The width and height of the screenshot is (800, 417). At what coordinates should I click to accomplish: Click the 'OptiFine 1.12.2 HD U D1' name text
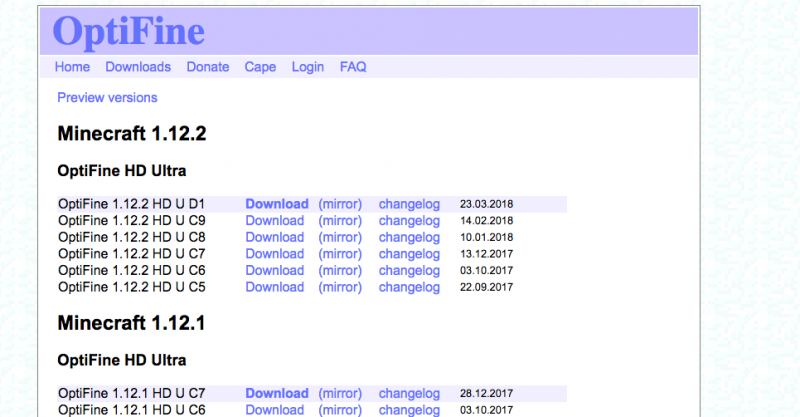131,204
